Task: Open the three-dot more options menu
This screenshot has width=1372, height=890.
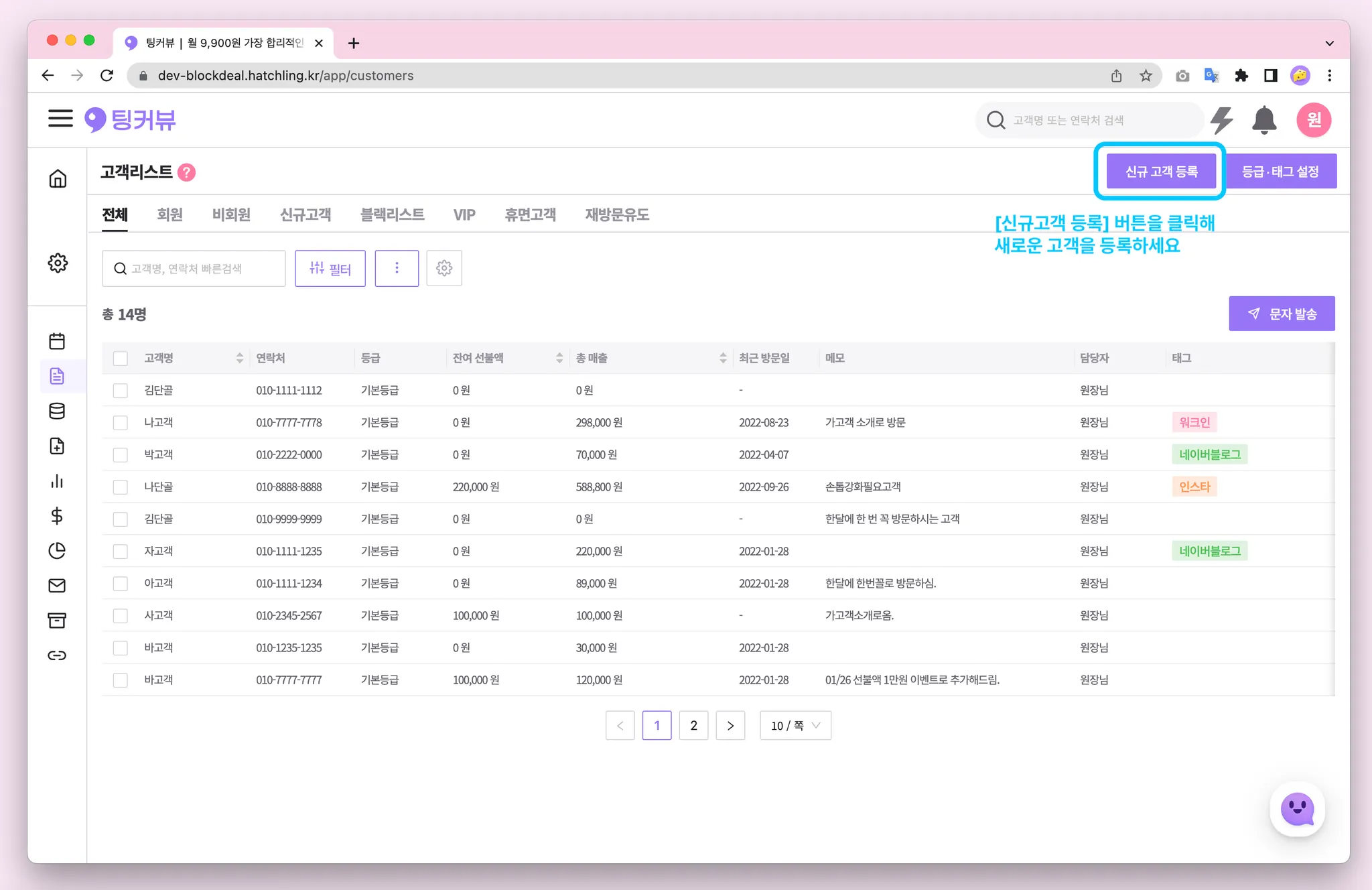Action: (x=397, y=268)
